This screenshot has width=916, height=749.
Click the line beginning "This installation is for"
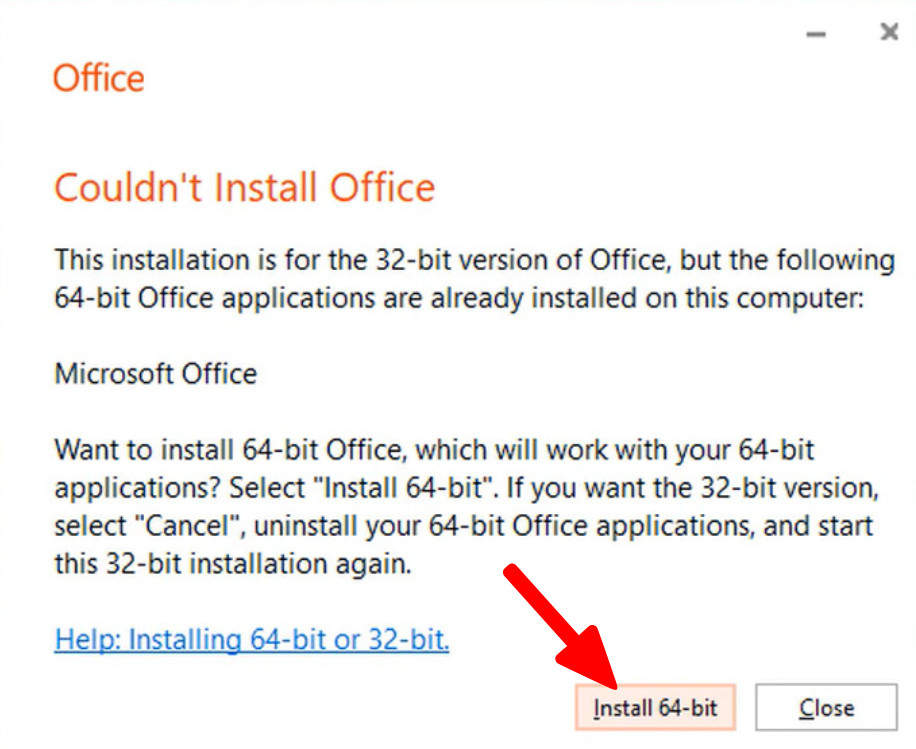pos(474,260)
